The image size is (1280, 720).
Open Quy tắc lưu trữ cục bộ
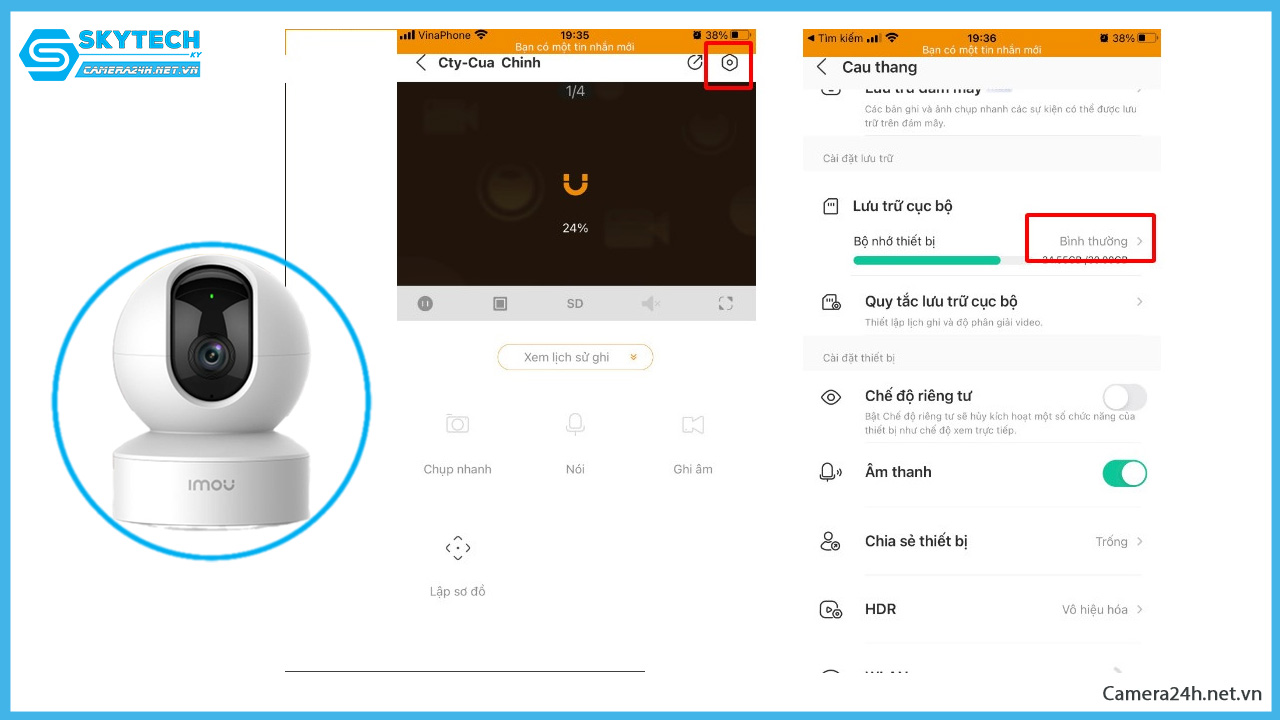(x=980, y=302)
